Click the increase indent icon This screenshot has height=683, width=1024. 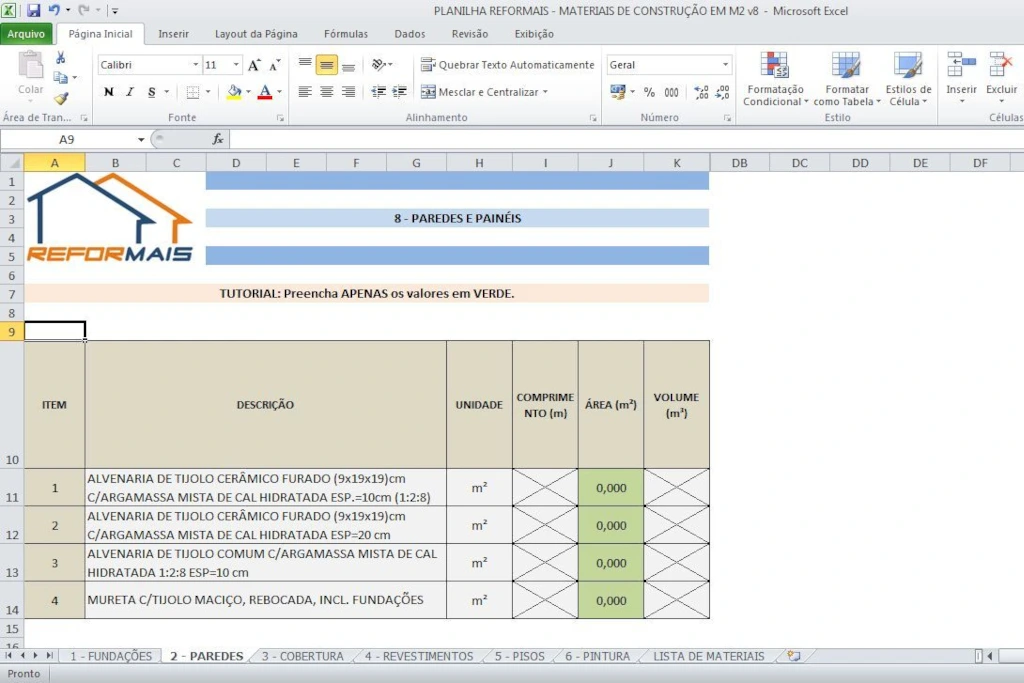(400, 92)
